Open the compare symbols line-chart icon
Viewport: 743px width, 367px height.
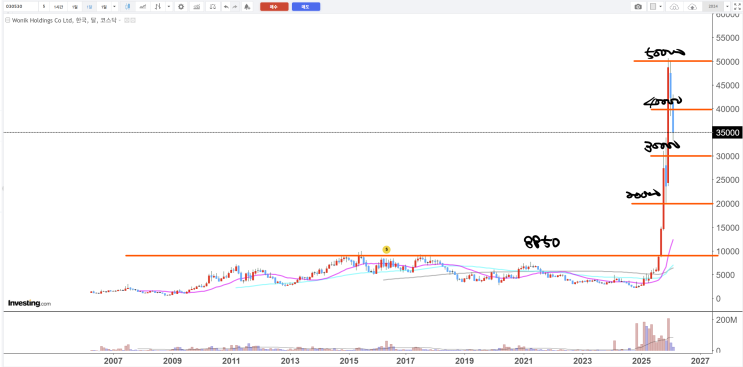[x=142, y=7]
